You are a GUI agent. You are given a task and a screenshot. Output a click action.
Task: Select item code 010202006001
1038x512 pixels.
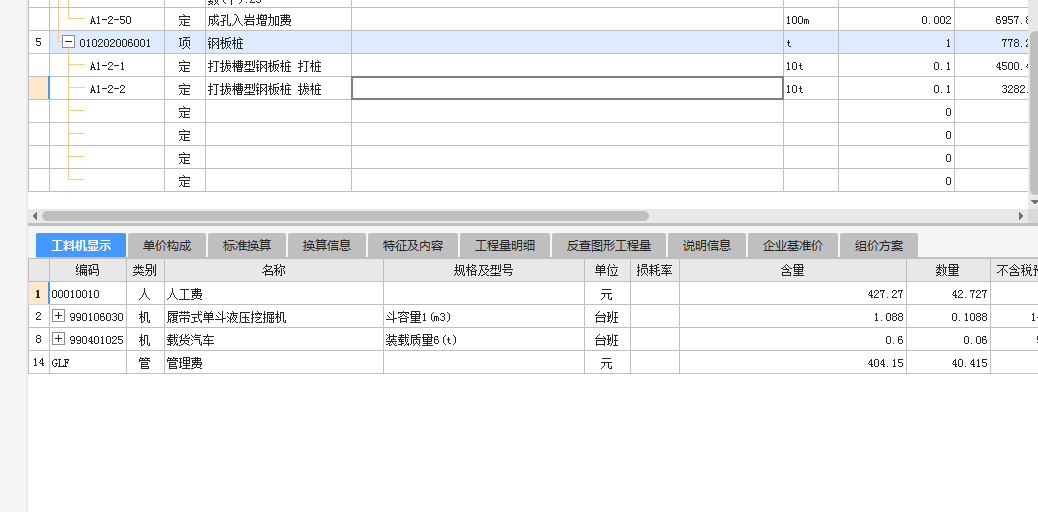[x=115, y=43]
